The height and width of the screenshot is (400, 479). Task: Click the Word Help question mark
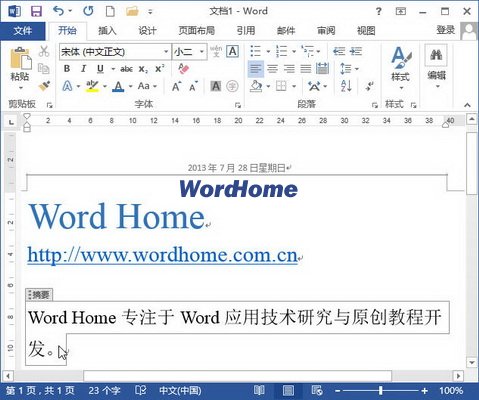coord(378,12)
